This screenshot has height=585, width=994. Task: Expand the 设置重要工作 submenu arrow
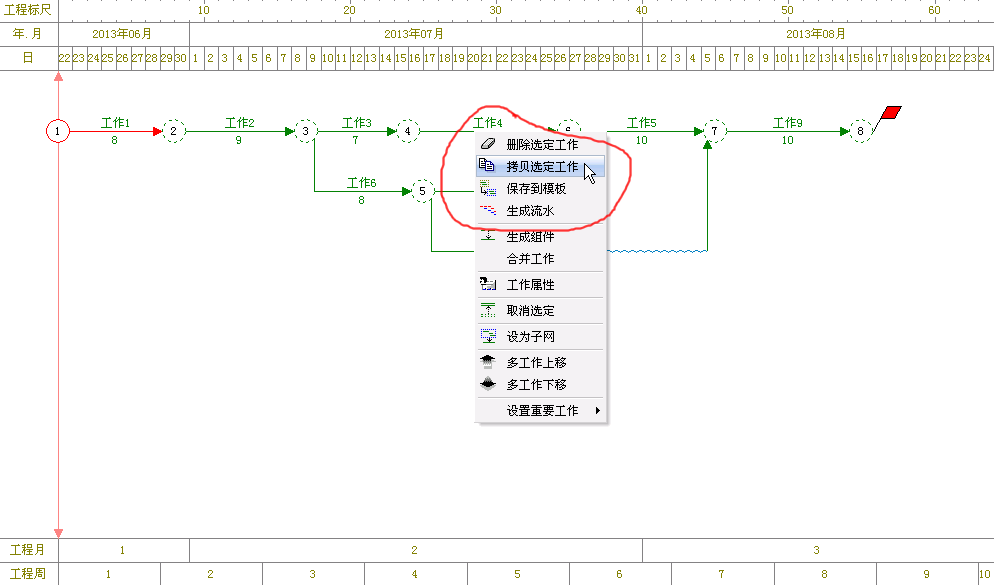click(597, 411)
